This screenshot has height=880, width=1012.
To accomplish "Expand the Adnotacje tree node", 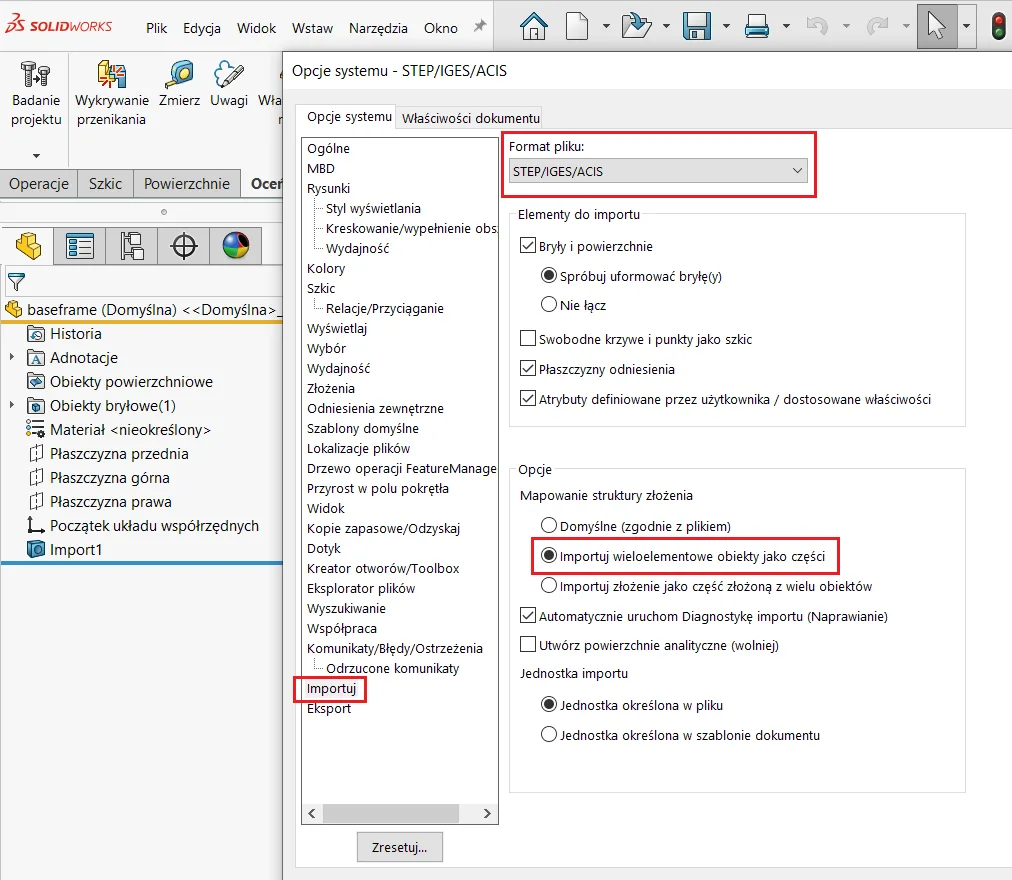I will (x=12, y=356).
